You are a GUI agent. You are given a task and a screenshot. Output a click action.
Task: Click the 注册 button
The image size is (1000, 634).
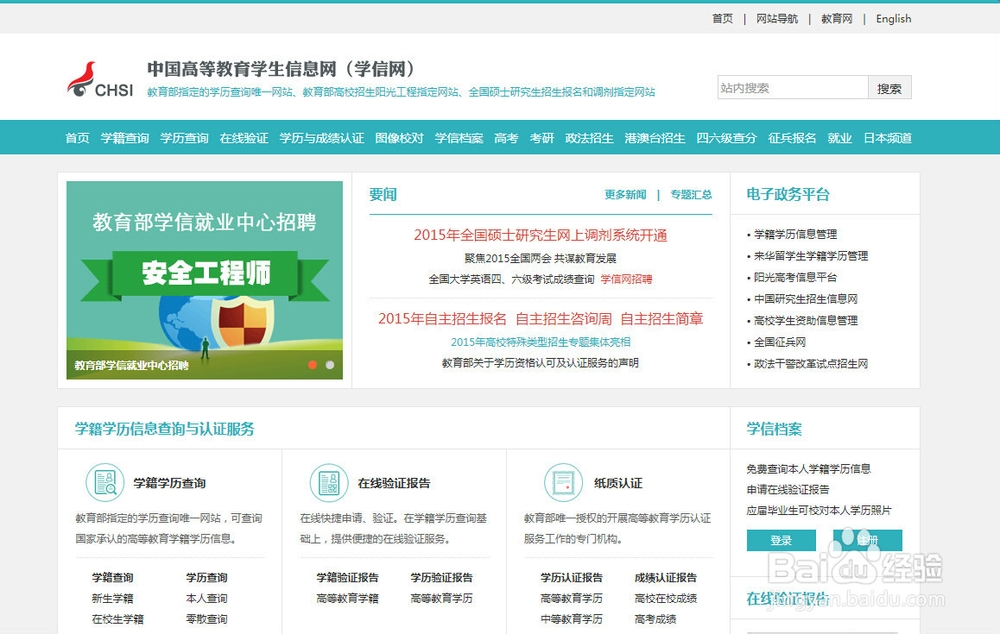(867, 540)
